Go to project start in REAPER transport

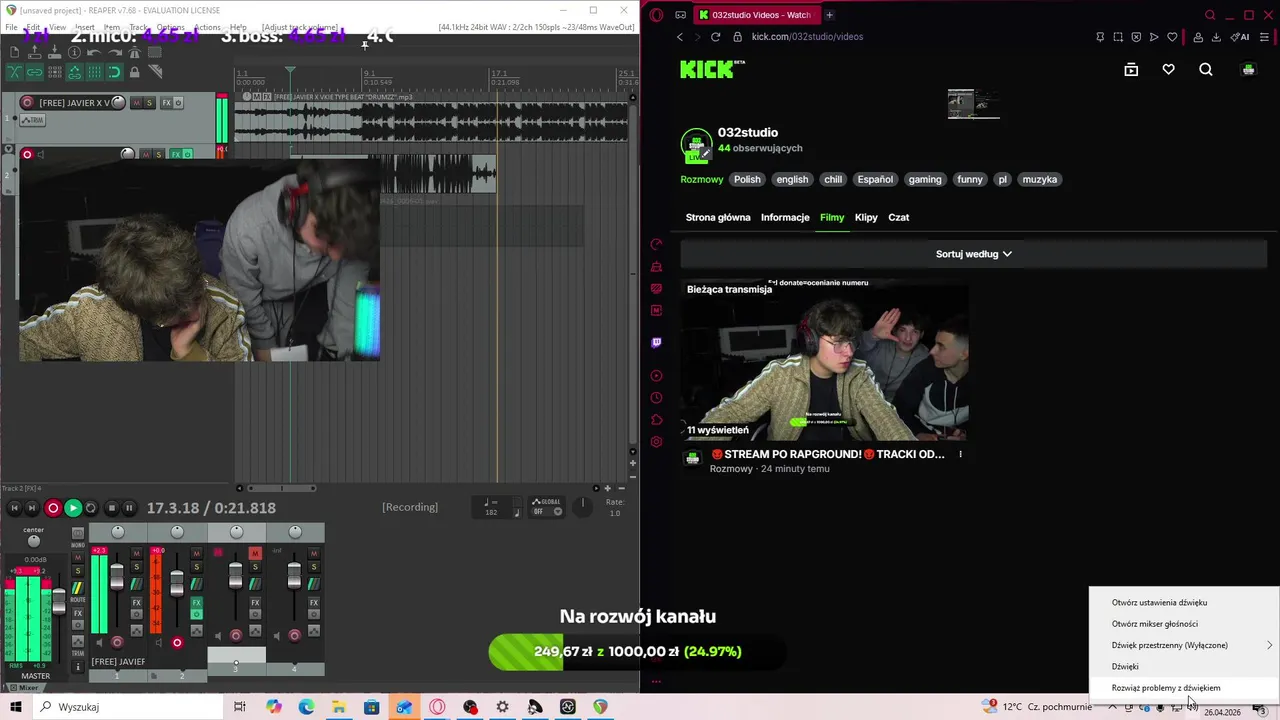(14, 508)
